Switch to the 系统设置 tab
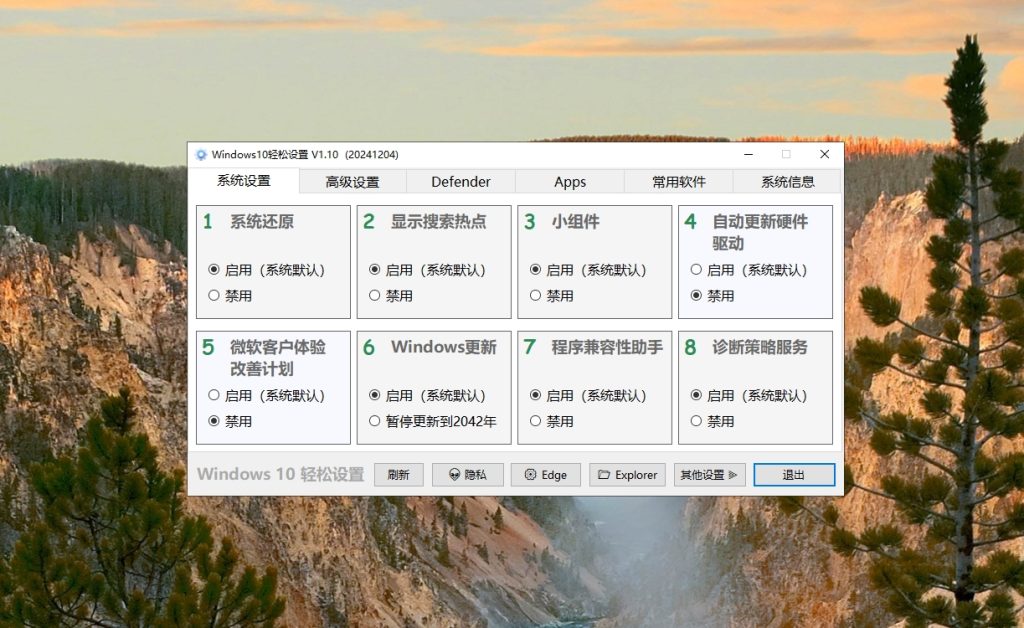This screenshot has width=1024, height=628. pos(244,181)
